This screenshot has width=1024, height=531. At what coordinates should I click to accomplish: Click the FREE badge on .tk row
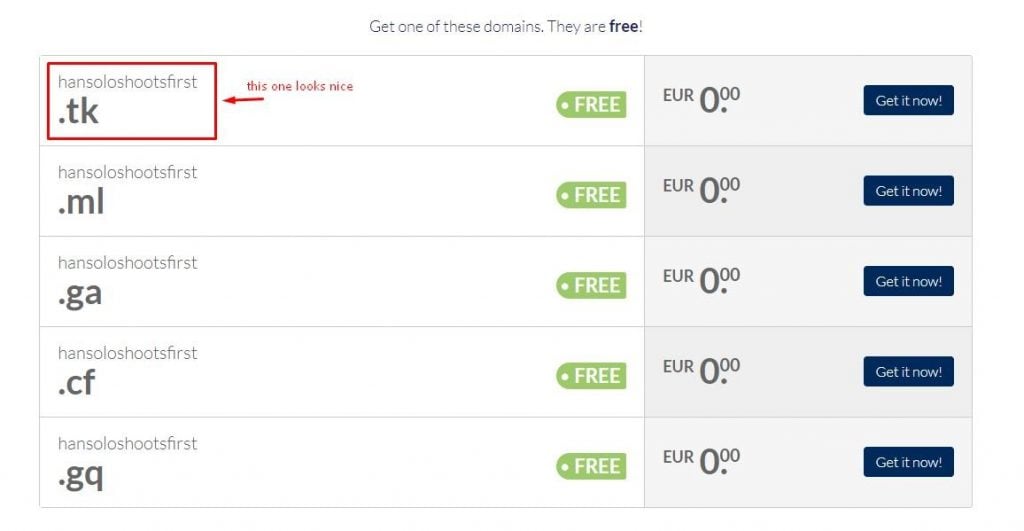coord(591,104)
